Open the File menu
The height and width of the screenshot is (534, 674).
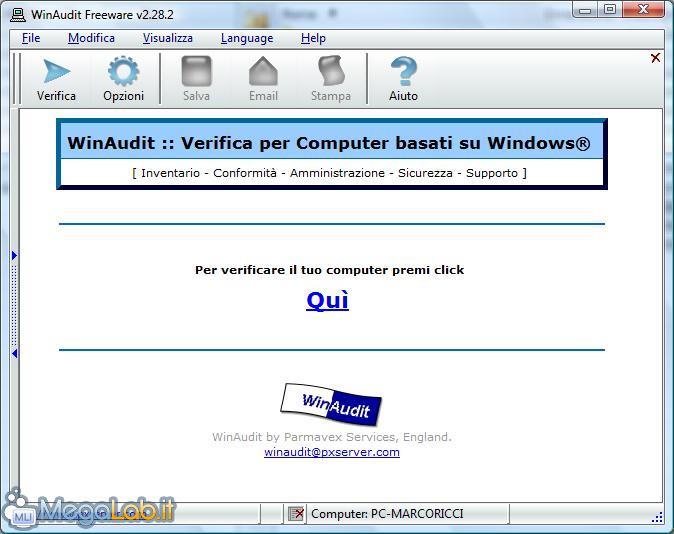(x=31, y=38)
